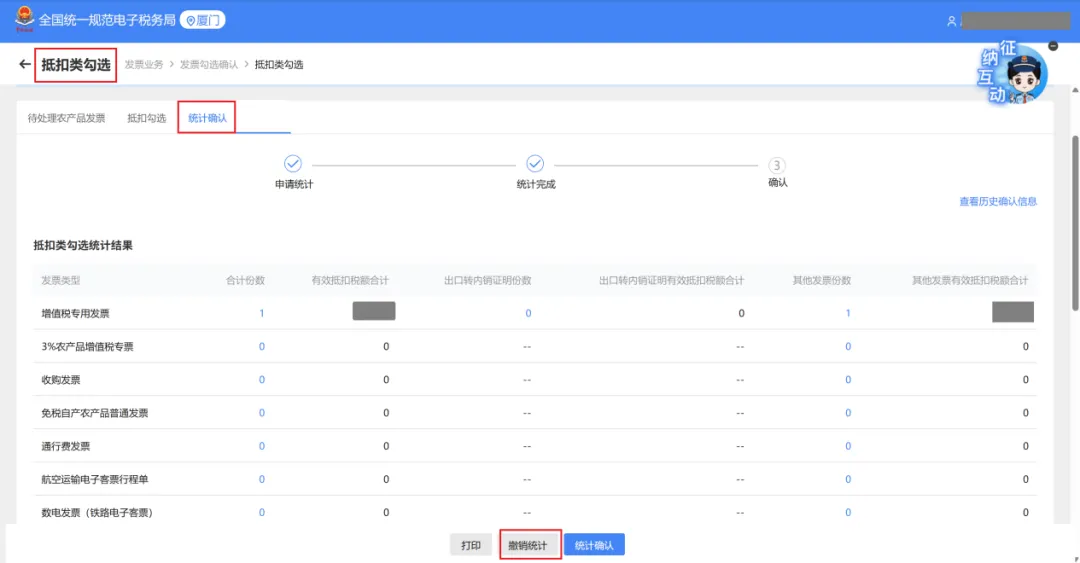Image resolution: width=1080 pixels, height=563 pixels.
Task: Click the 申请统计 step checkmark circle
Action: [293, 164]
